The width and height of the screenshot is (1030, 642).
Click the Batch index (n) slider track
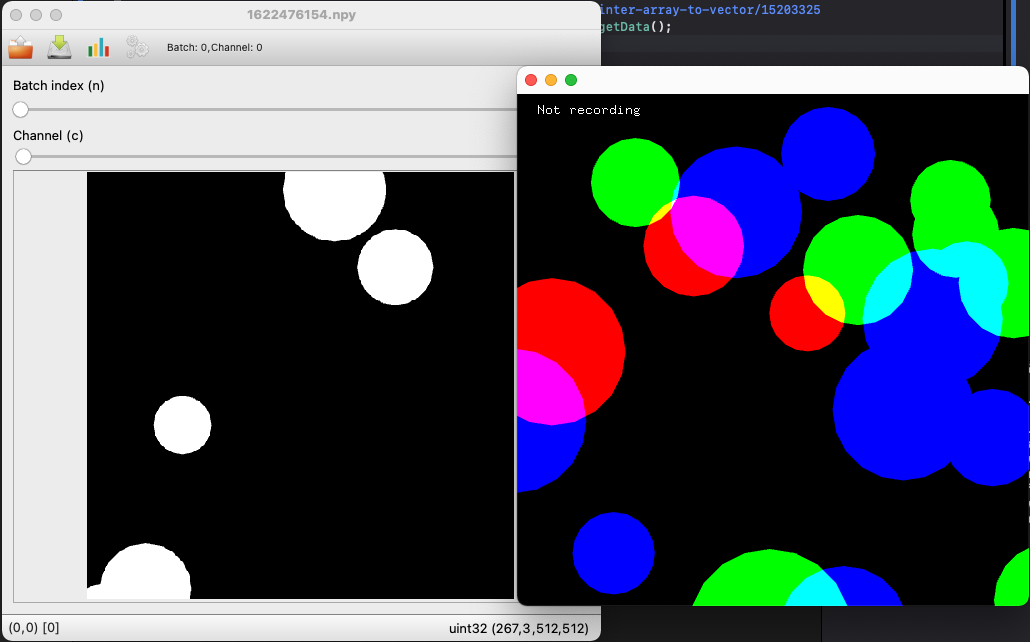[x=265, y=109]
